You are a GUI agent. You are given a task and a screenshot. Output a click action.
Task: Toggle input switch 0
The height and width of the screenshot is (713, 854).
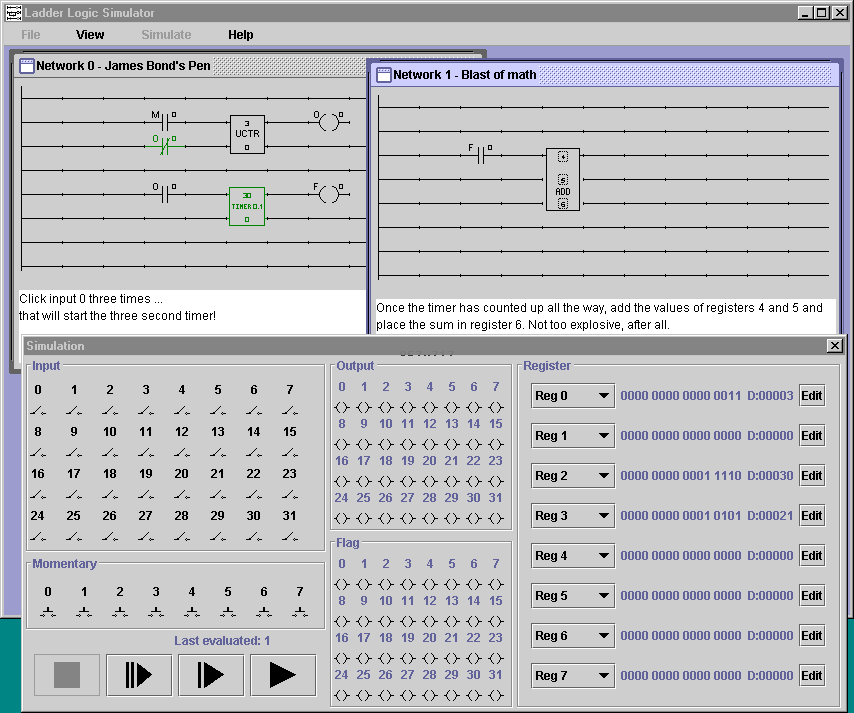(x=38, y=410)
